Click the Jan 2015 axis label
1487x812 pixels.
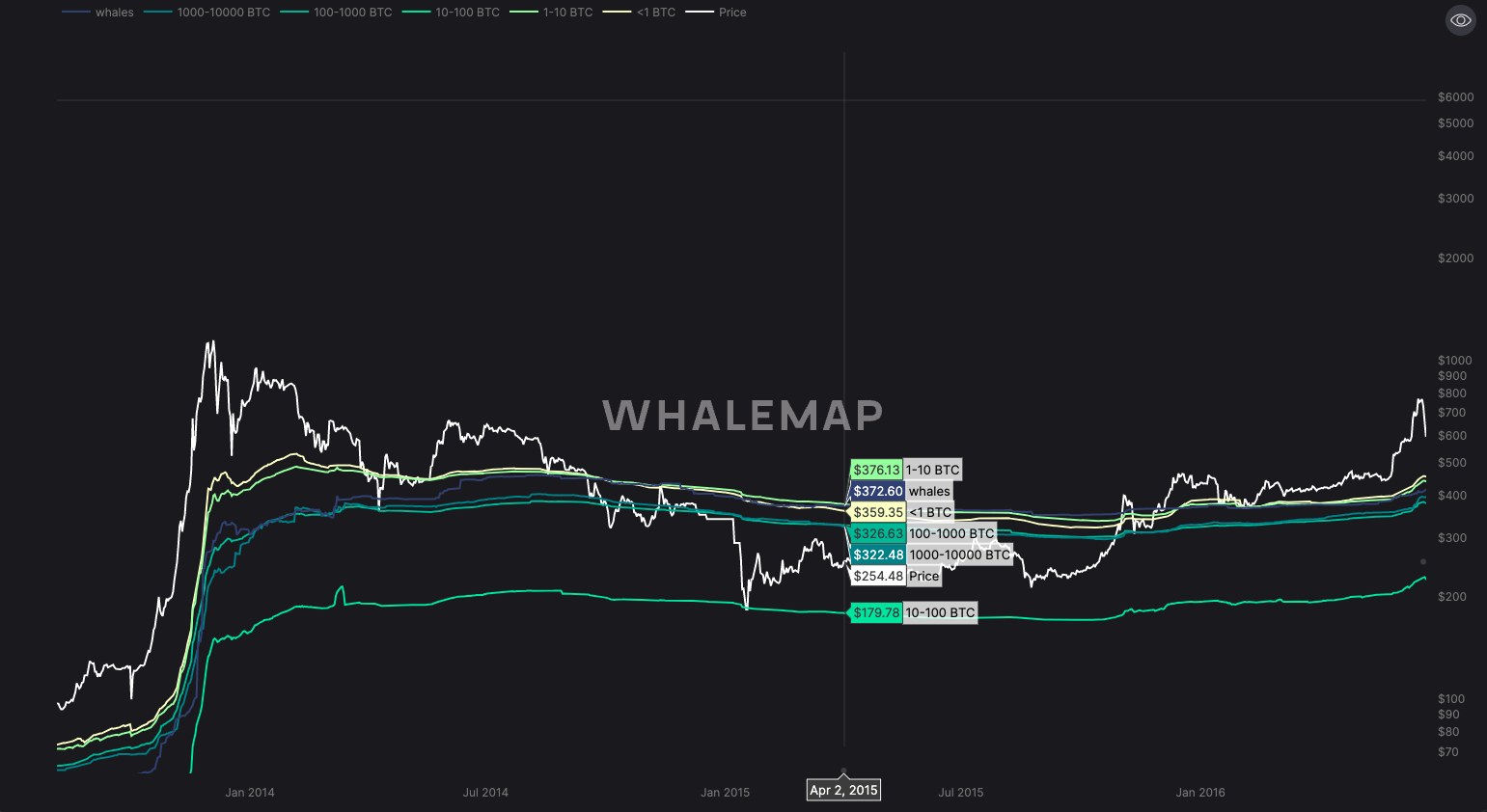(x=725, y=793)
